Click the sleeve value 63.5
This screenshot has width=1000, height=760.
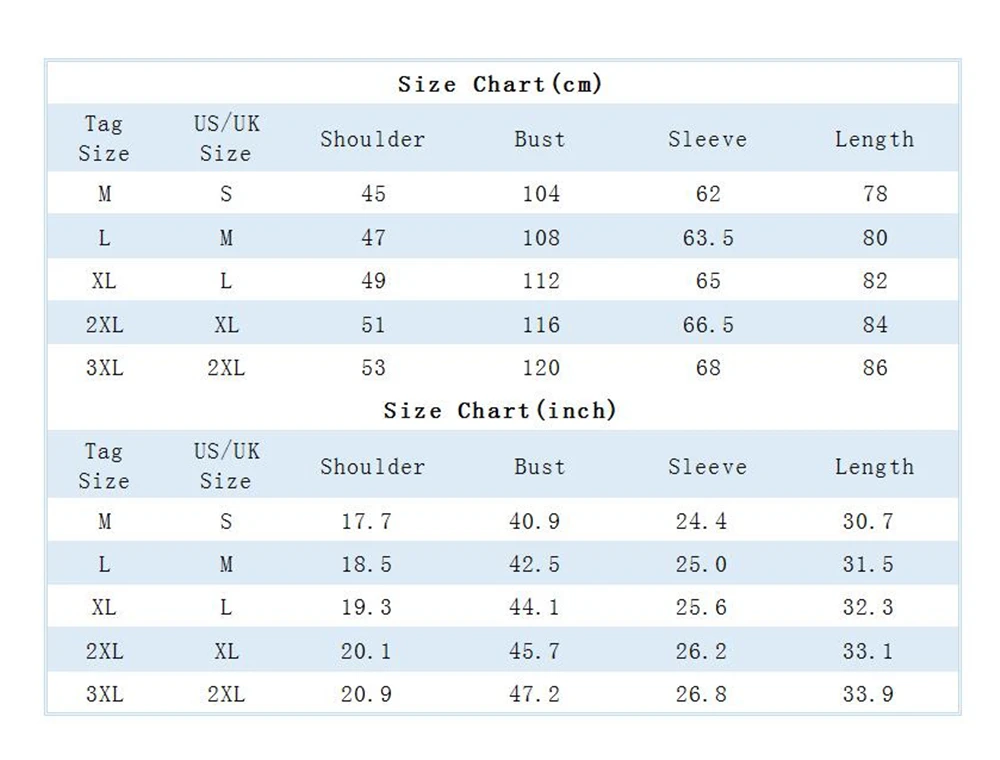click(x=708, y=238)
